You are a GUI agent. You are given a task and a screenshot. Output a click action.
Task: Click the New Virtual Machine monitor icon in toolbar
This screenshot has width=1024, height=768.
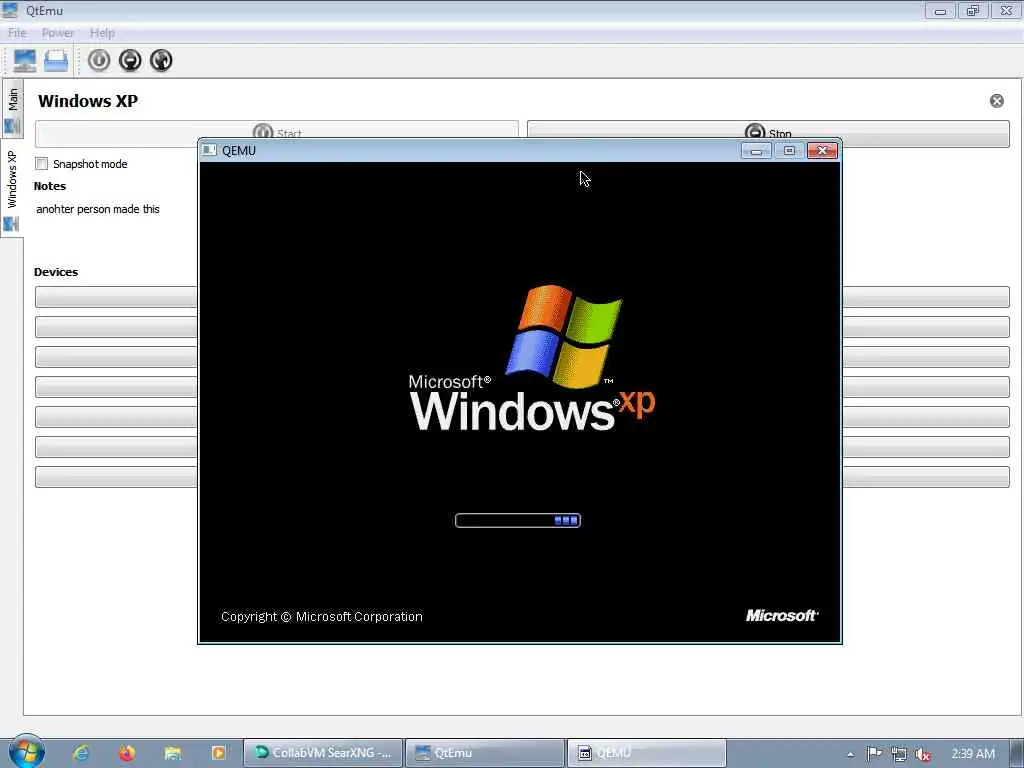coord(25,61)
